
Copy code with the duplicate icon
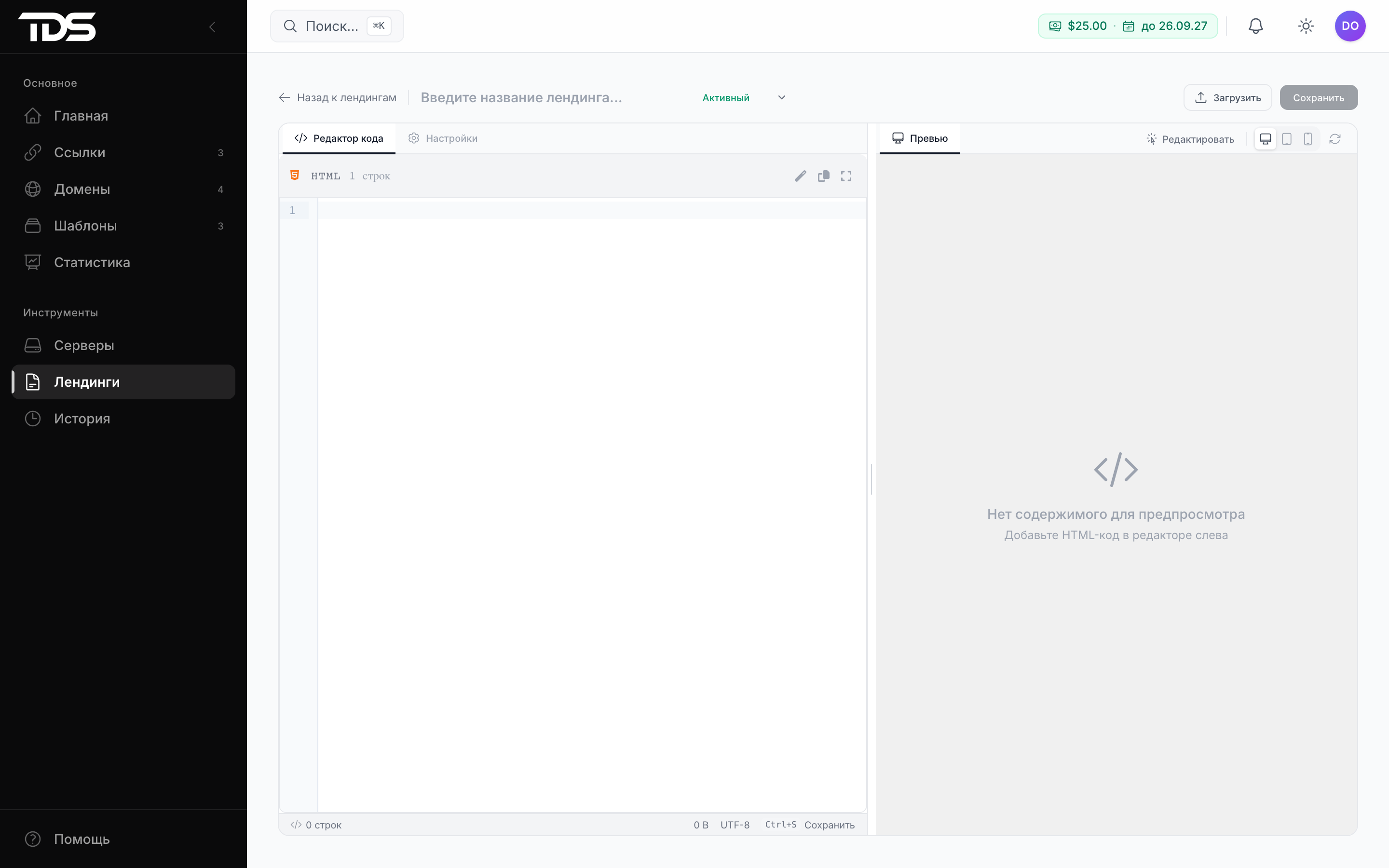pos(823,176)
